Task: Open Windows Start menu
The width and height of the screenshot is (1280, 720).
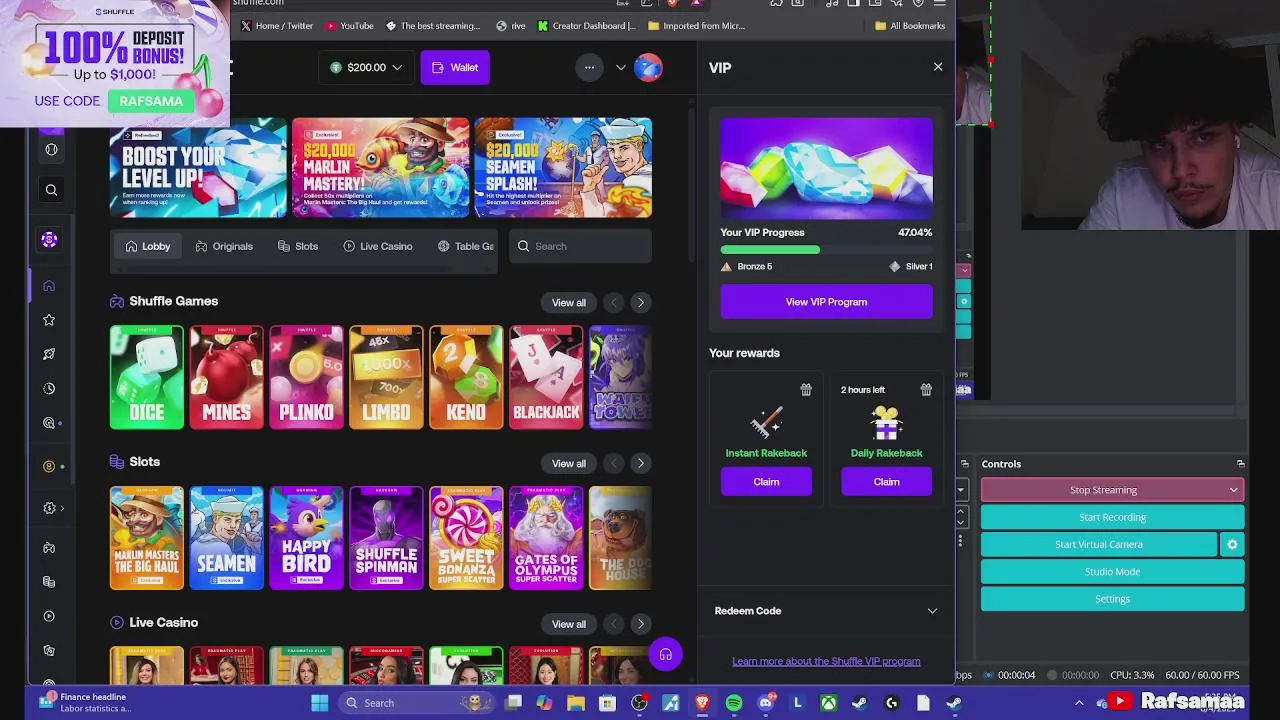Action: coord(320,703)
